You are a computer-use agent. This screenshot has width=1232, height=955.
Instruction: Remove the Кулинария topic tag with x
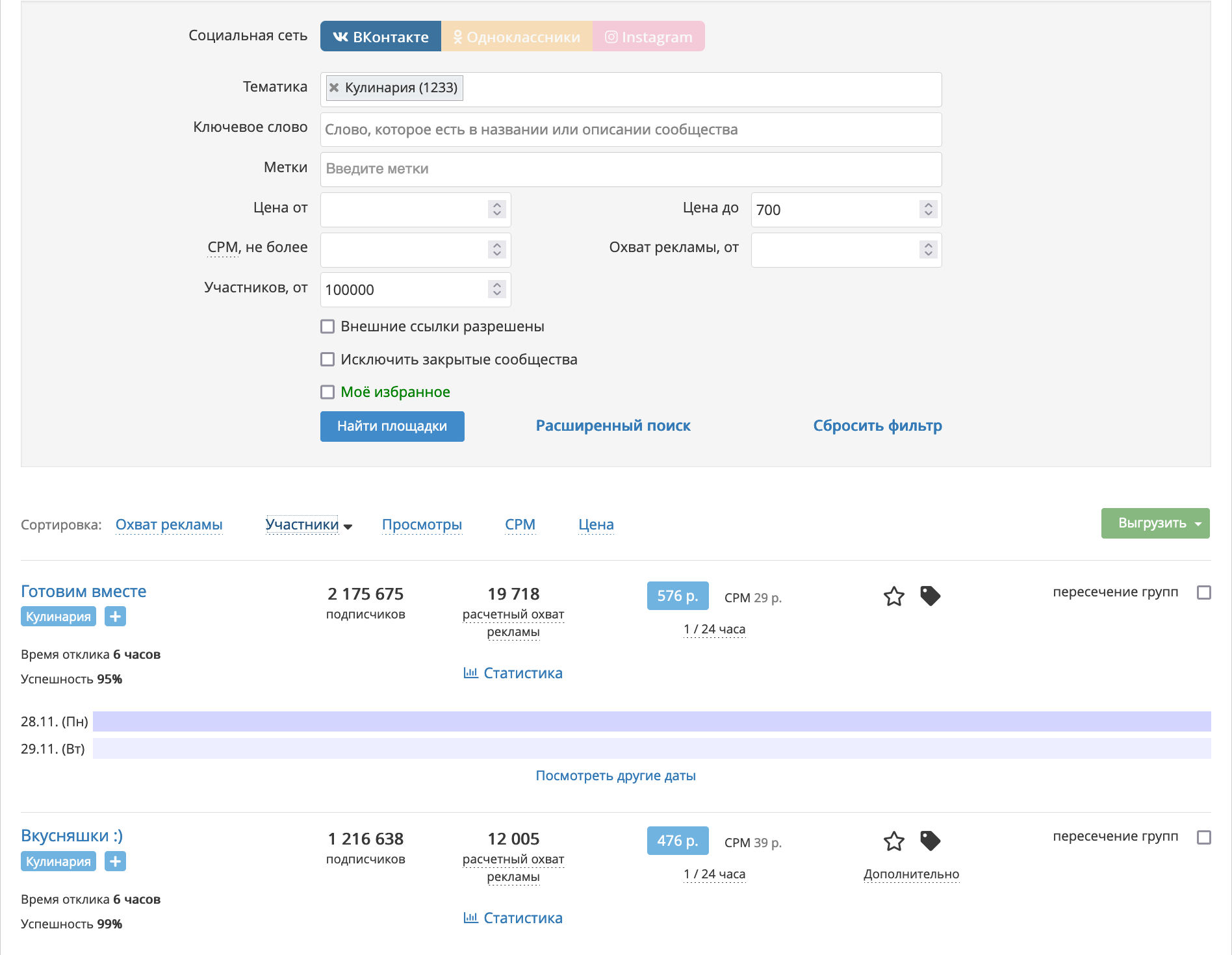pos(334,88)
